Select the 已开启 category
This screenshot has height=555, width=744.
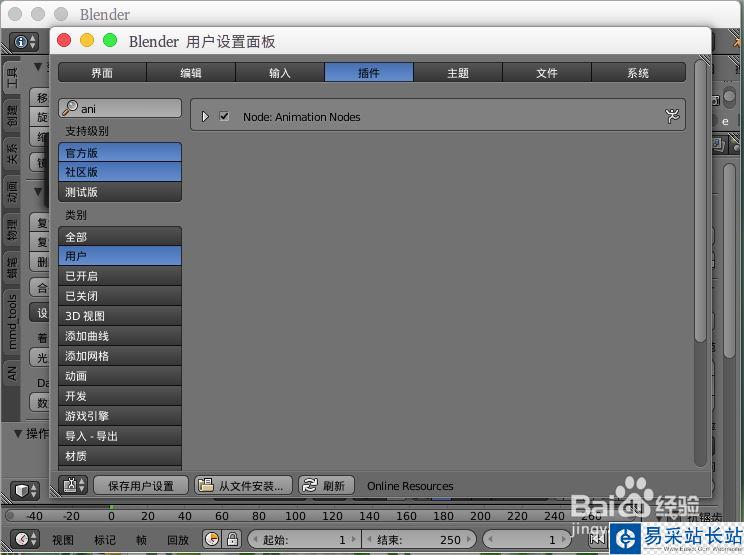(x=120, y=276)
